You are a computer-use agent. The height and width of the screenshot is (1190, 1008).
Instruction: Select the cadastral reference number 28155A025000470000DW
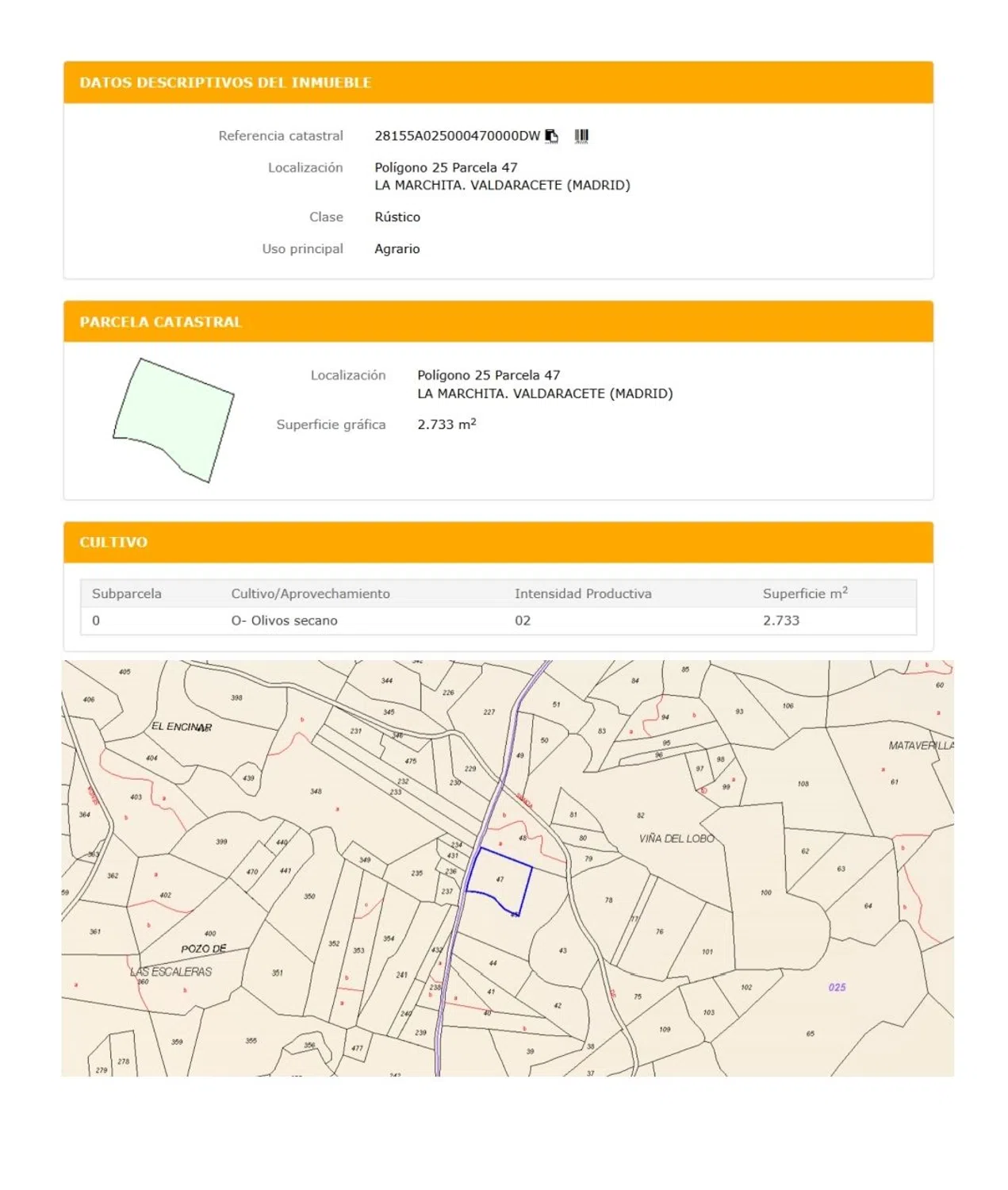[x=457, y=136]
